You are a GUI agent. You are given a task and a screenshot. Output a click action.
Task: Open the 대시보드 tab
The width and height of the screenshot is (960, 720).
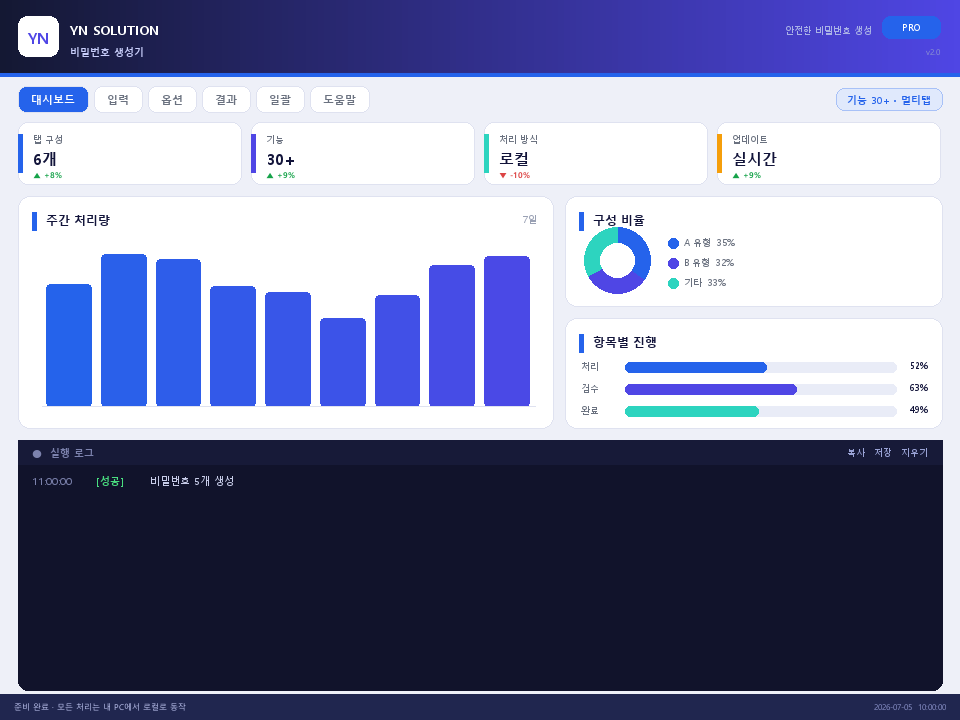click(53, 99)
